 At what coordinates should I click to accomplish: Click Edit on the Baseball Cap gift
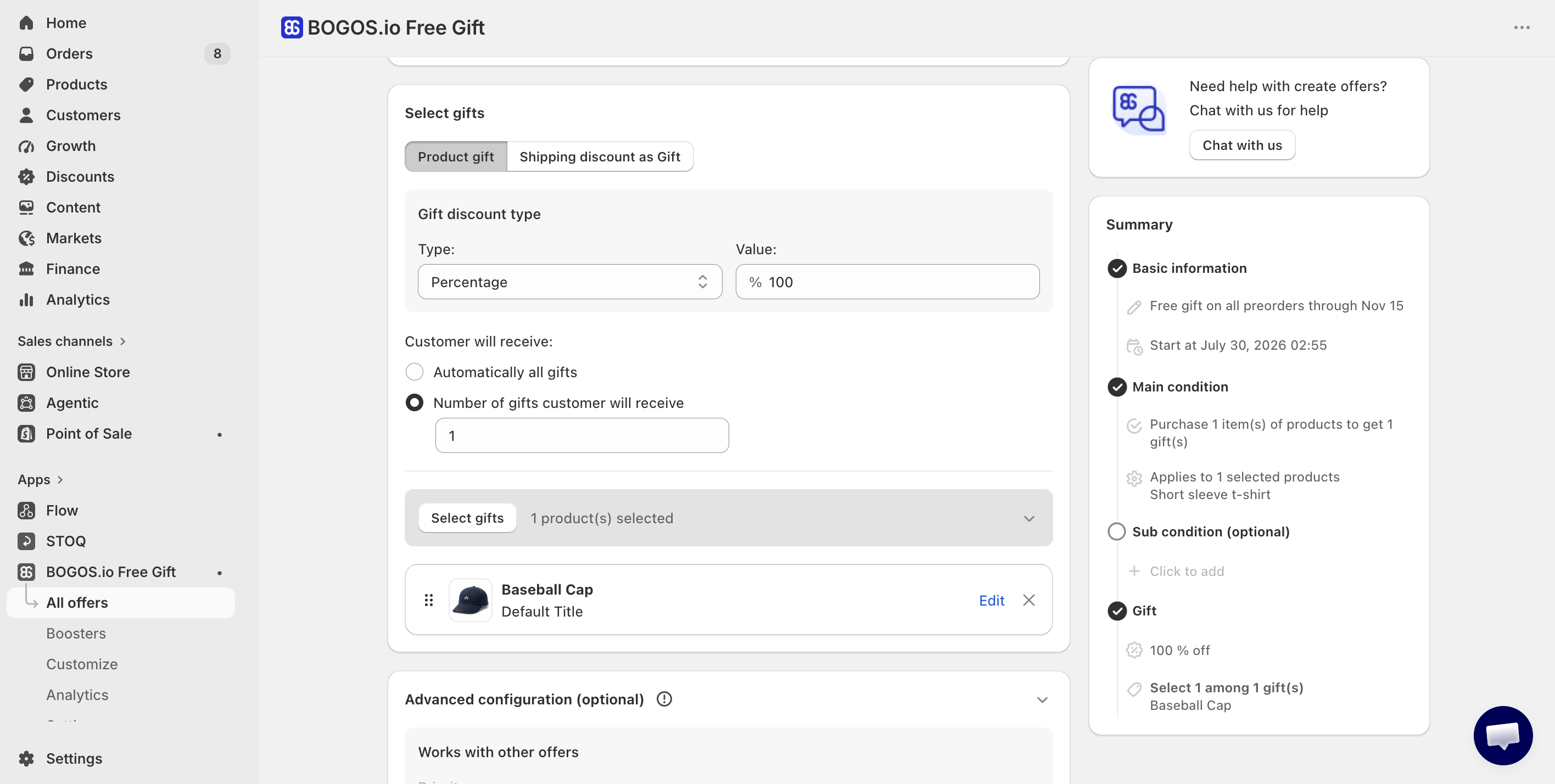pos(991,601)
